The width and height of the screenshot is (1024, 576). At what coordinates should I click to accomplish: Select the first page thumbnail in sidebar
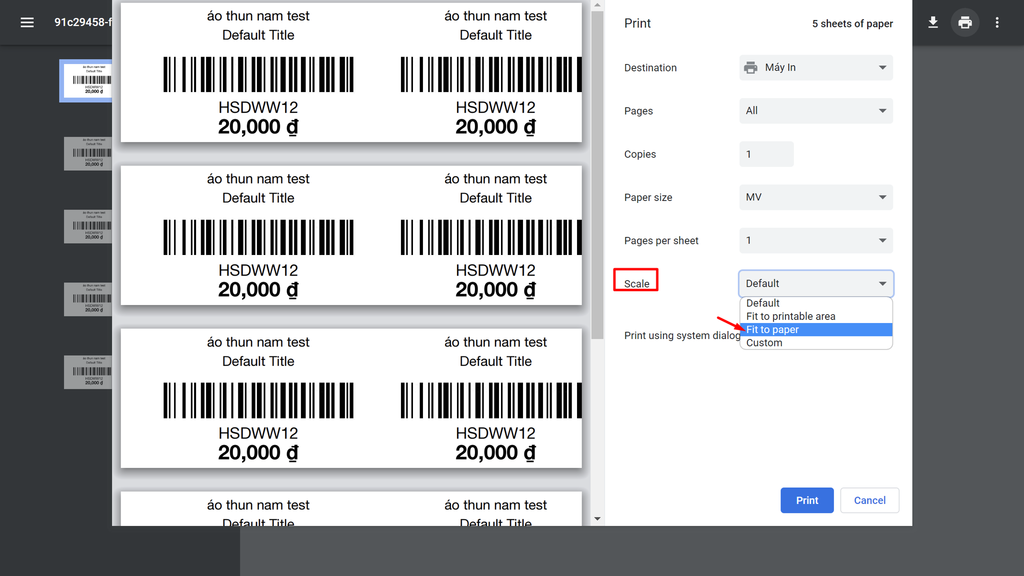coord(88,80)
